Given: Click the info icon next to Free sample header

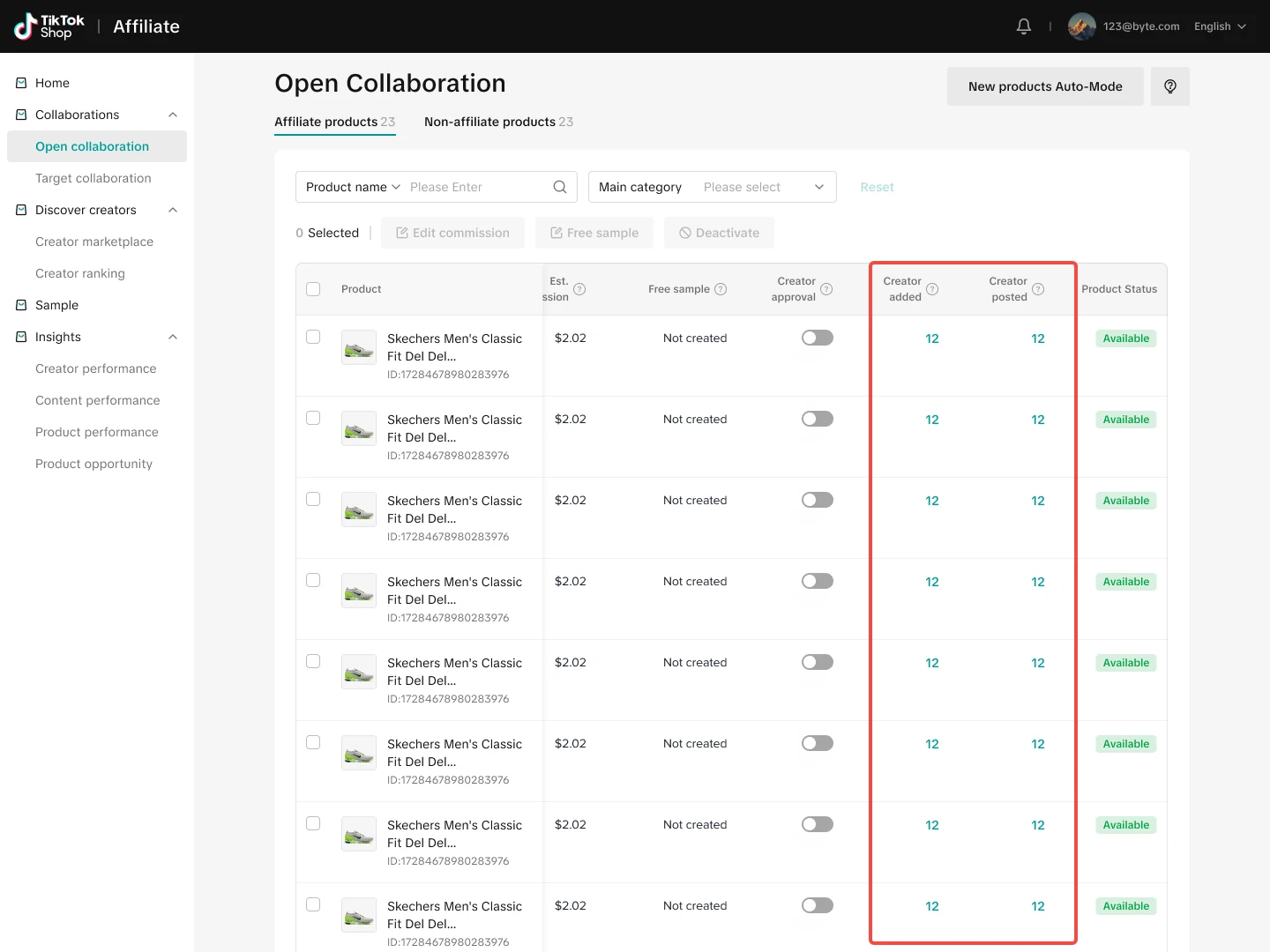Looking at the screenshot, I should point(721,289).
